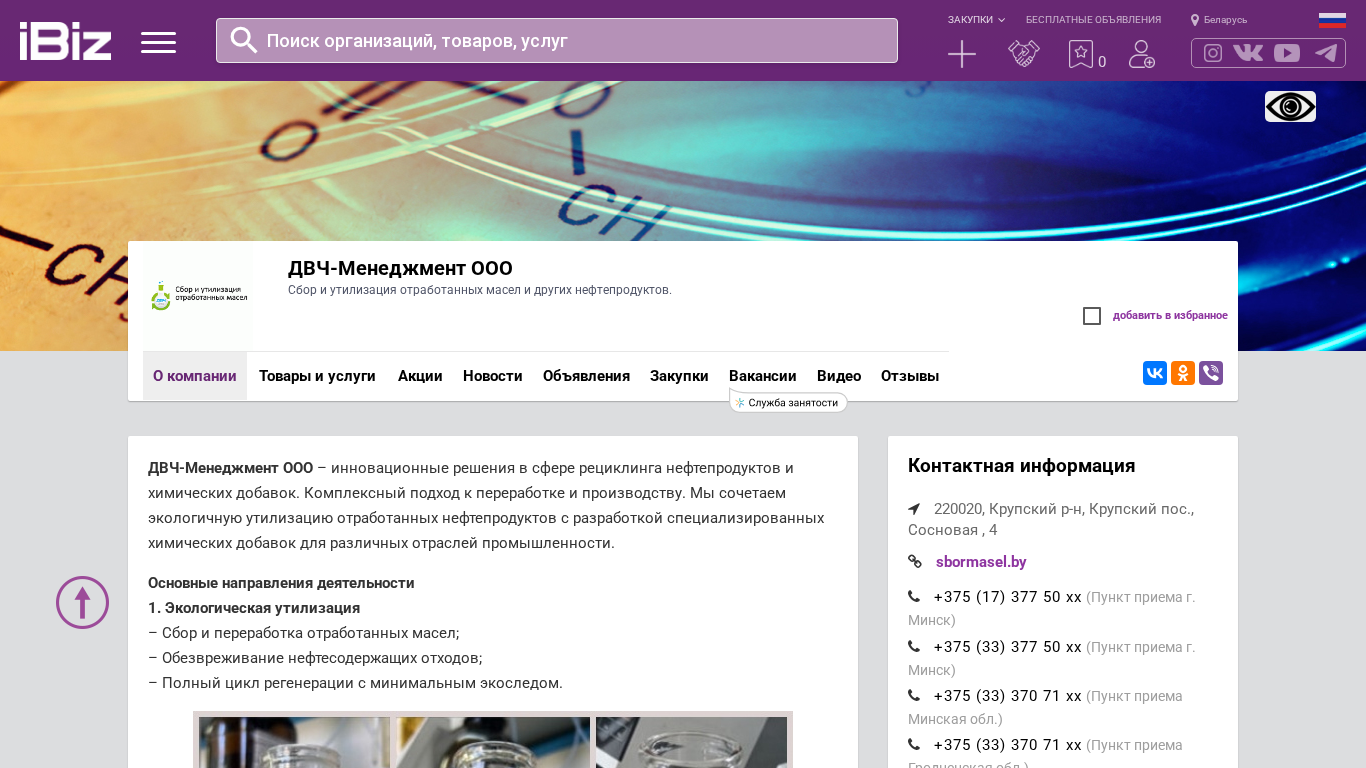The width and height of the screenshot is (1366, 768).
Task: Visit the sbormasel.by website link
Action: (981, 562)
